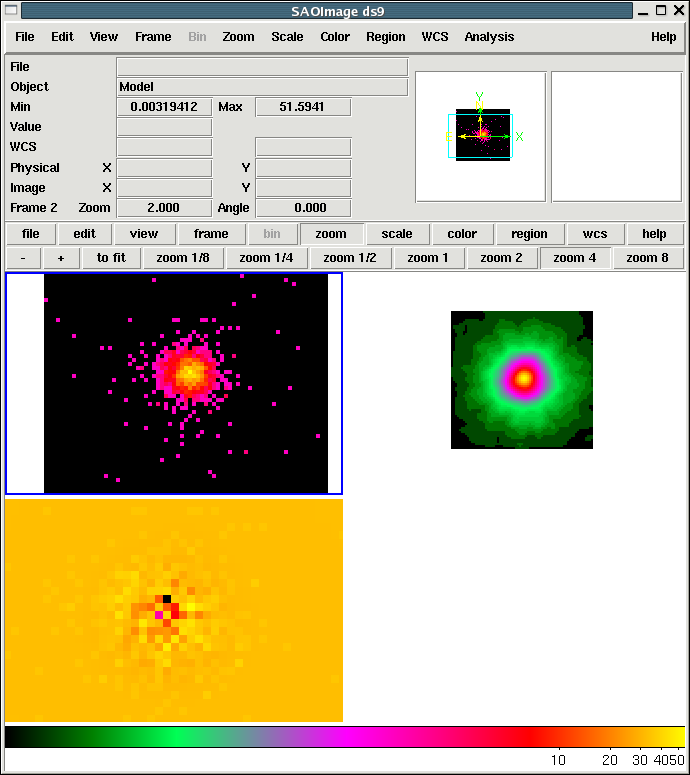Select the green model image frame
690x775 pixels.
[522, 379]
